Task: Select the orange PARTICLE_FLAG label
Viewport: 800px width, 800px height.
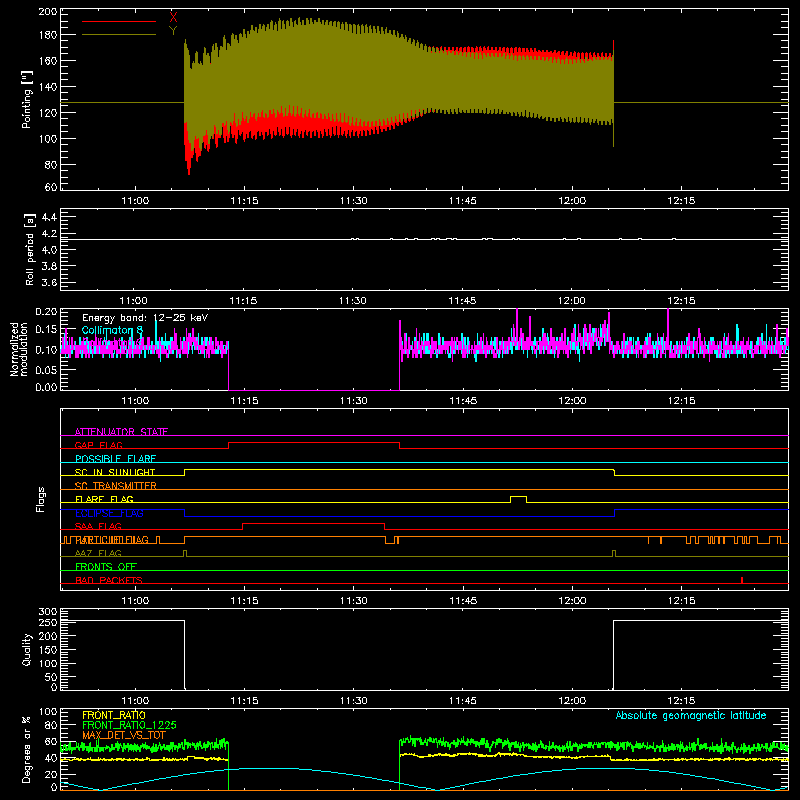Action: (x=112, y=540)
